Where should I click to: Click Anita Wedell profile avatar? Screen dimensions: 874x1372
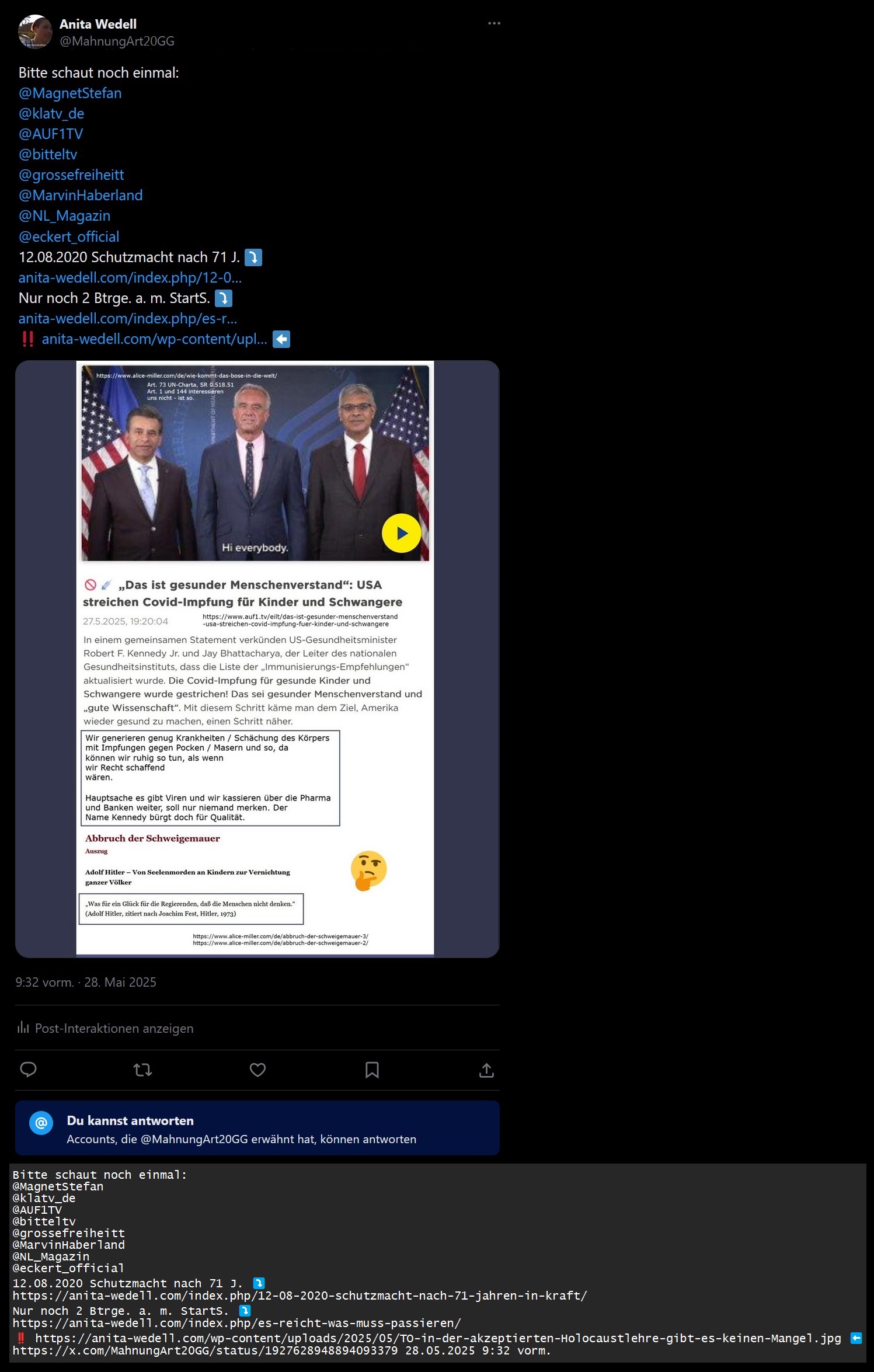coord(35,32)
